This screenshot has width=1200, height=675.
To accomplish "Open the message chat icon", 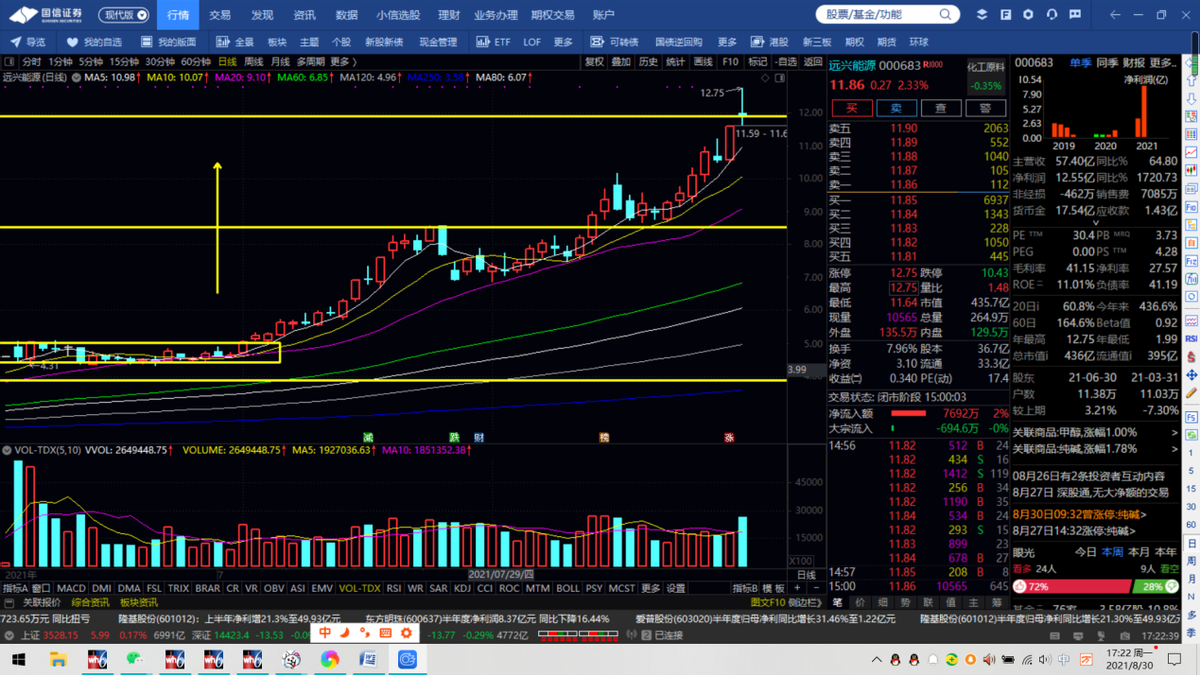I will point(1075,15).
